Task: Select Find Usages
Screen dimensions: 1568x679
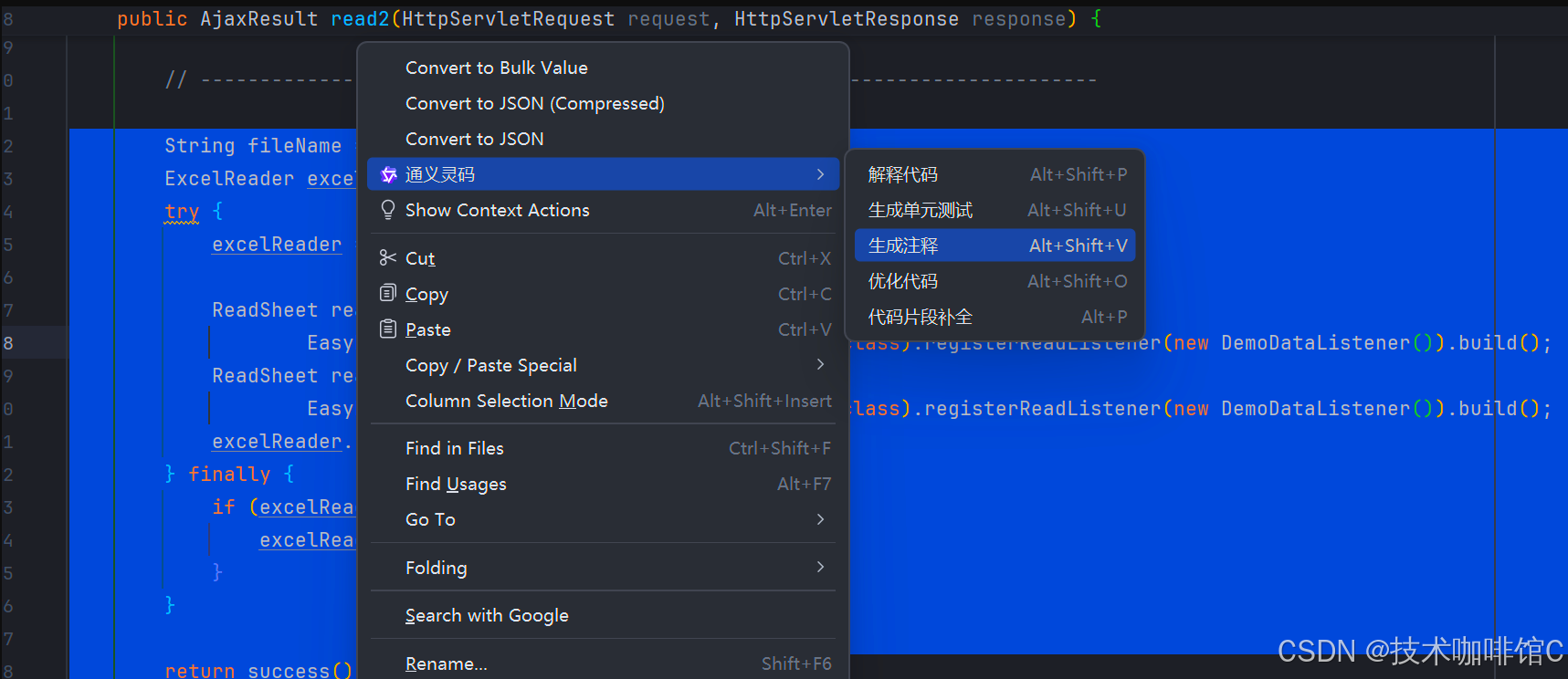Action: click(x=603, y=484)
